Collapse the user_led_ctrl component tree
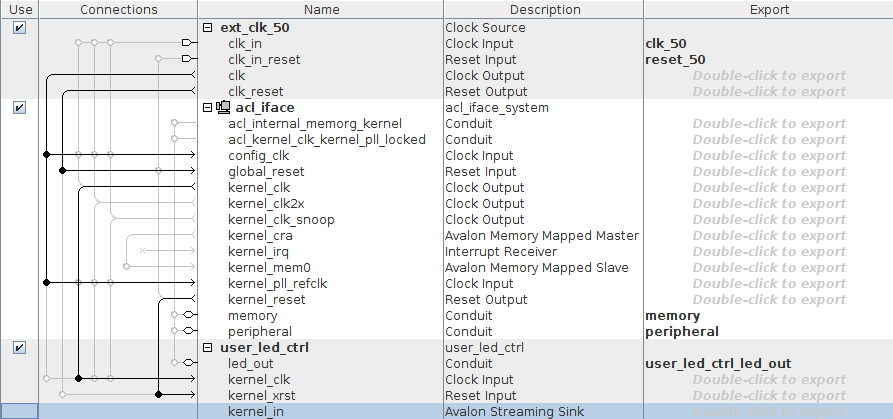 (x=207, y=348)
